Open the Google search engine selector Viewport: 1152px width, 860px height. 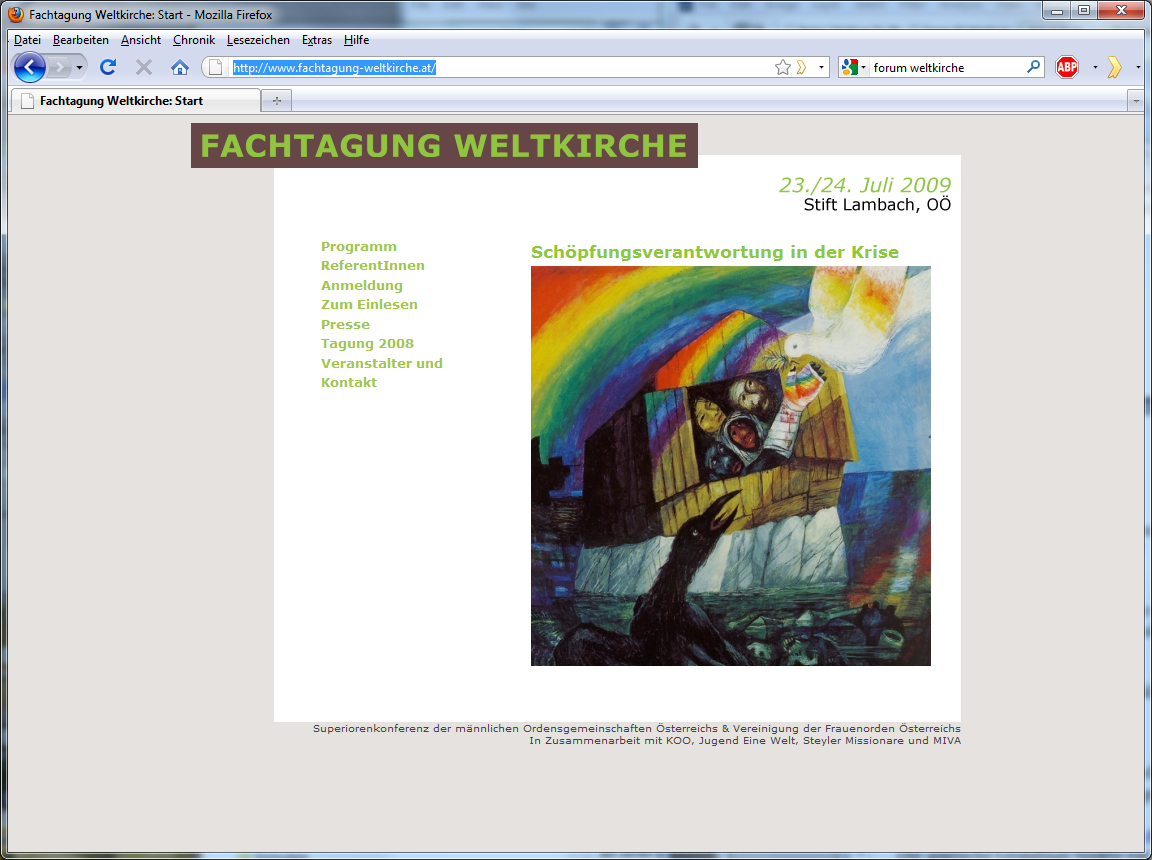coord(854,68)
